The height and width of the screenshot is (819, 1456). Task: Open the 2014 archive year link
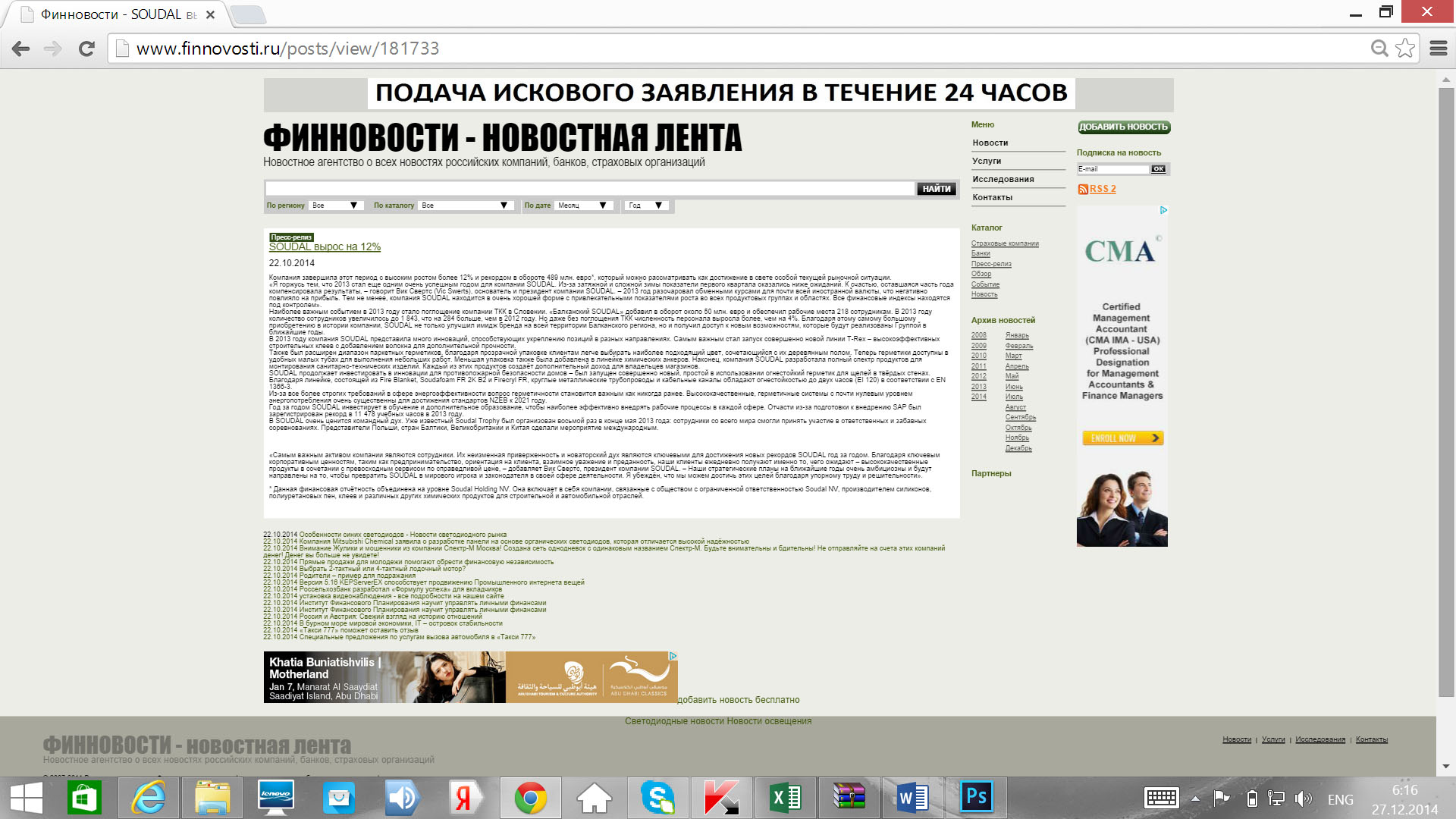tap(979, 397)
